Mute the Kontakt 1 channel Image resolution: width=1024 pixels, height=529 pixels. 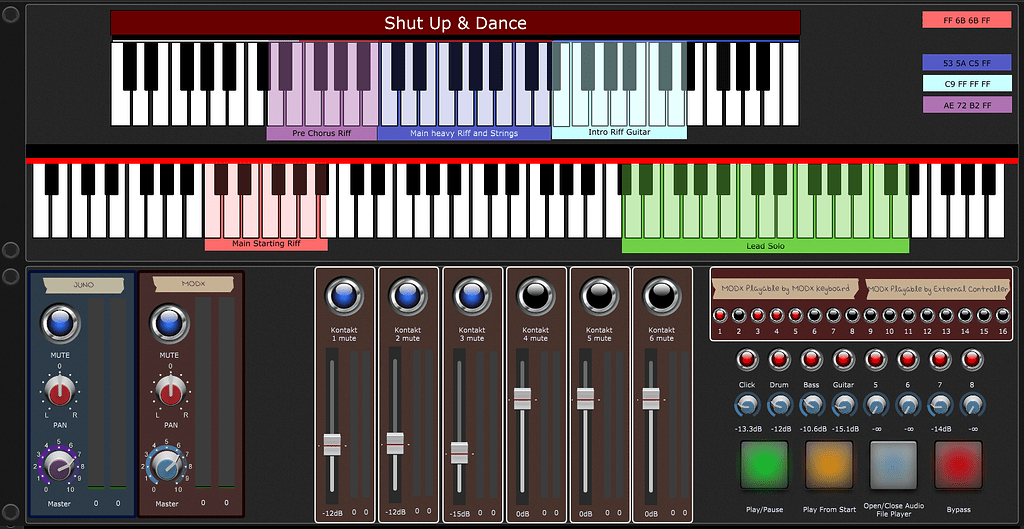(x=344, y=296)
